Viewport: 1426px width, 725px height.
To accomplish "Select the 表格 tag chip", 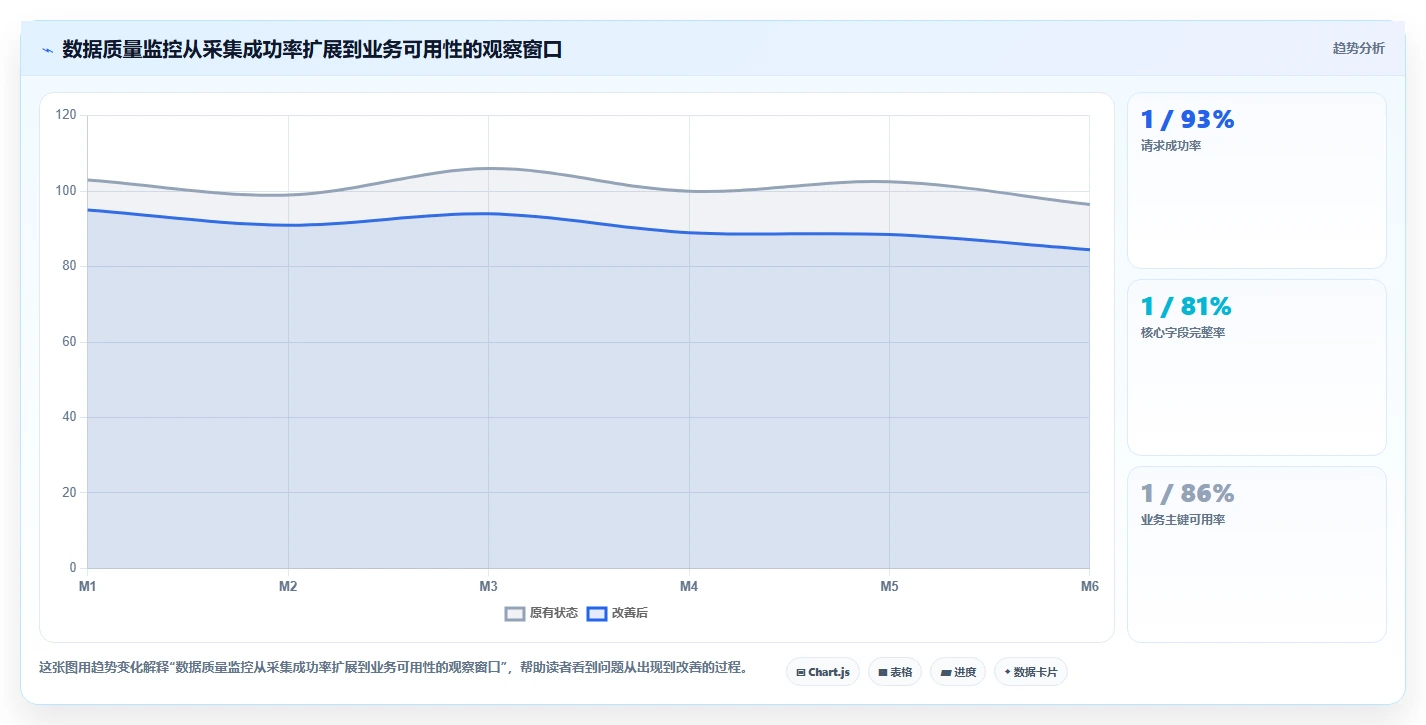I will [x=895, y=672].
